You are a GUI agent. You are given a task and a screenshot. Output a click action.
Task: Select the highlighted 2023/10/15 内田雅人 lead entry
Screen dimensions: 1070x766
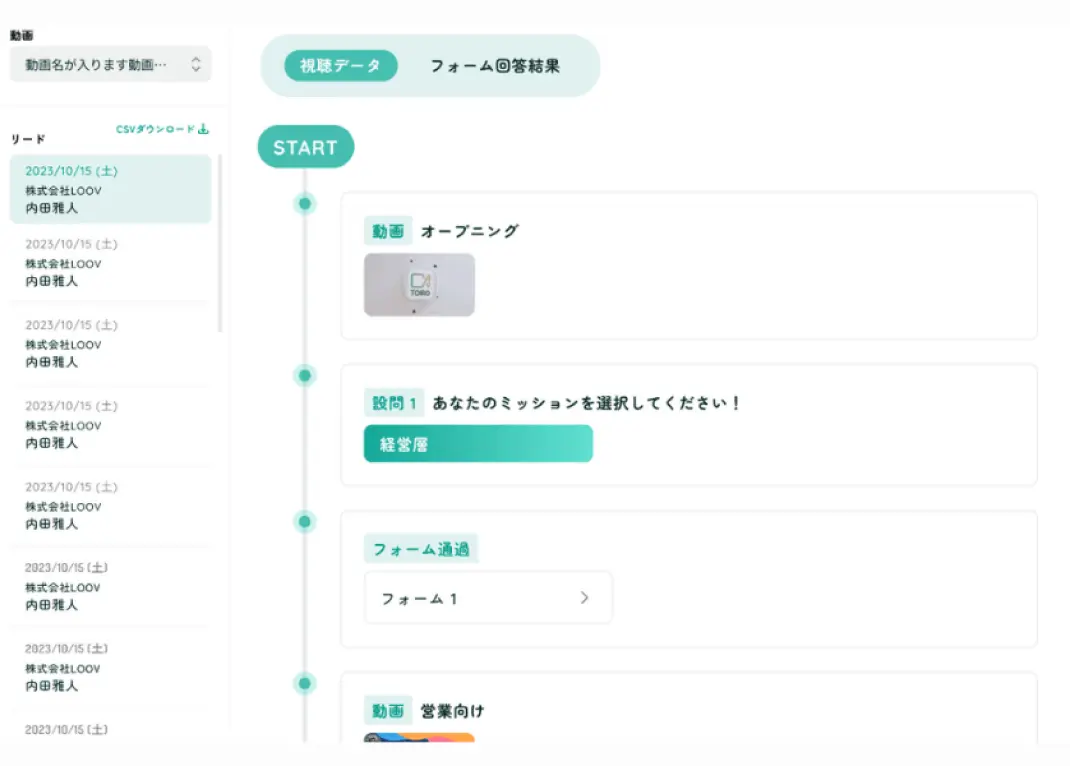point(110,189)
